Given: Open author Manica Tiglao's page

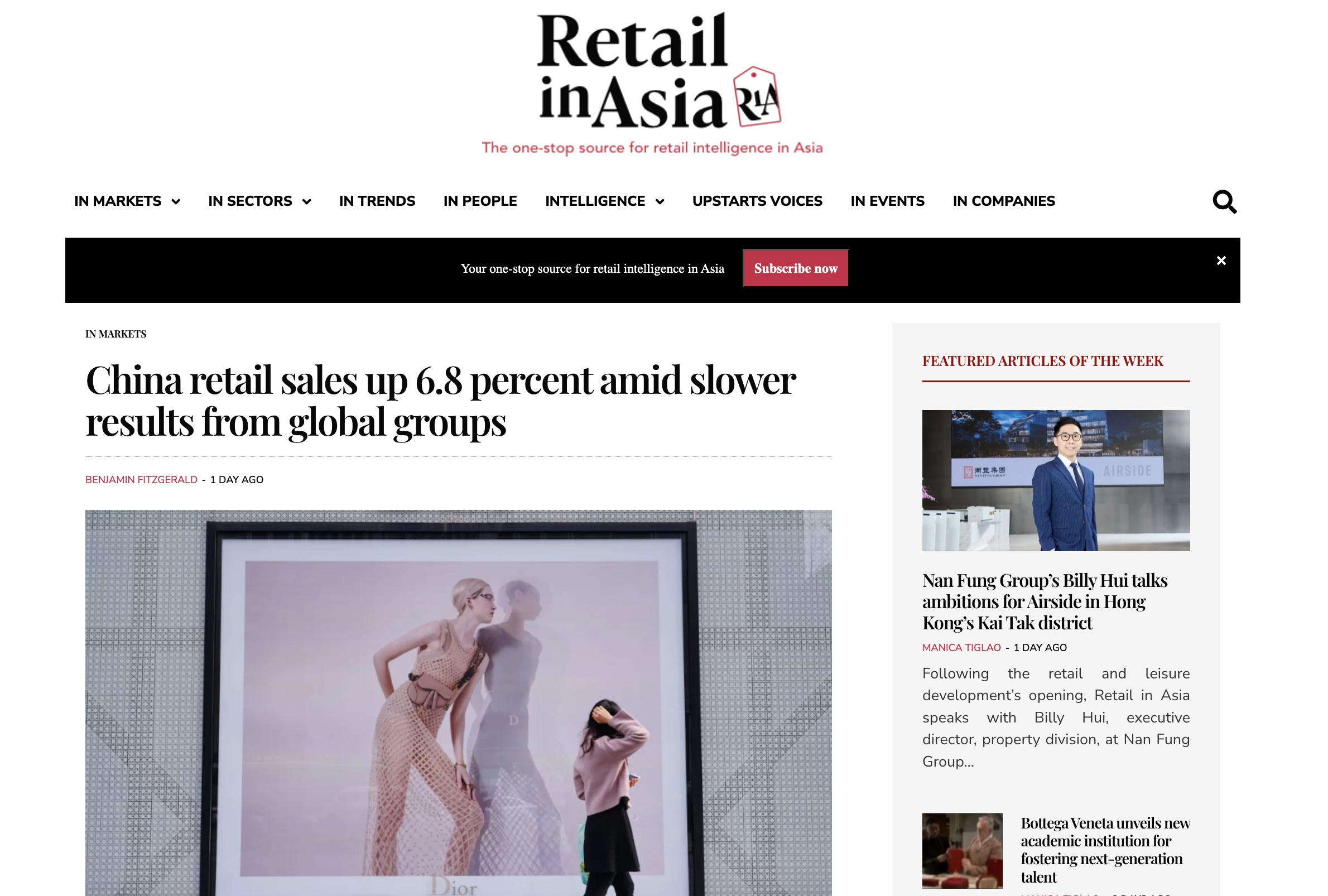Looking at the screenshot, I should pos(962,647).
